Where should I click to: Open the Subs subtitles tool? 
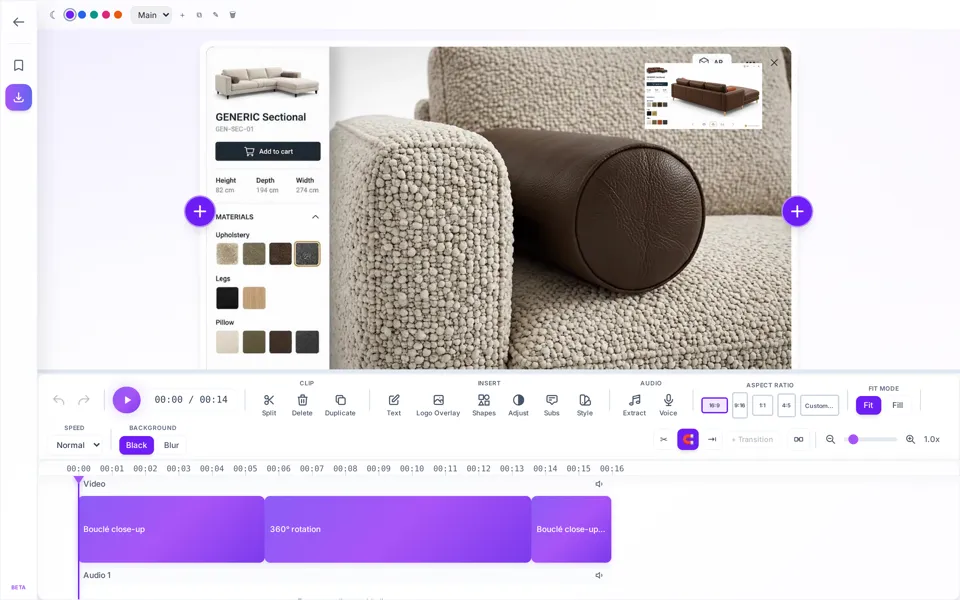(x=552, y=405)
